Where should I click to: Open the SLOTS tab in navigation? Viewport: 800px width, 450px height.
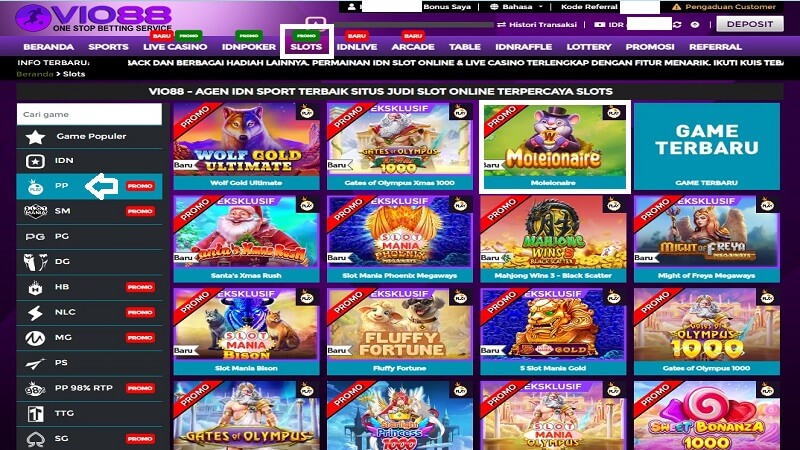coord(306,47)
